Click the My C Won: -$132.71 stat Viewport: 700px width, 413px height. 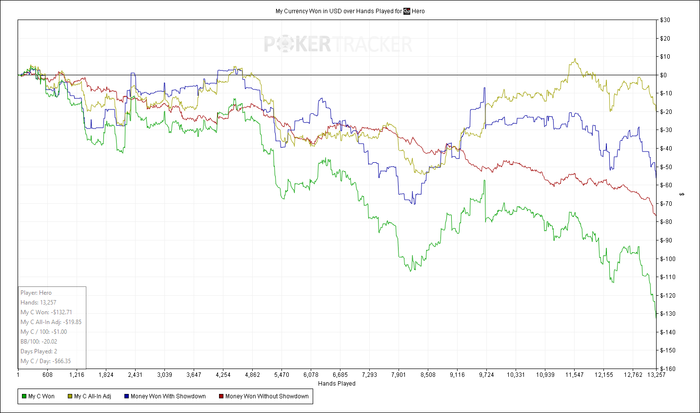pyautogui.click(x=46, y=313)
